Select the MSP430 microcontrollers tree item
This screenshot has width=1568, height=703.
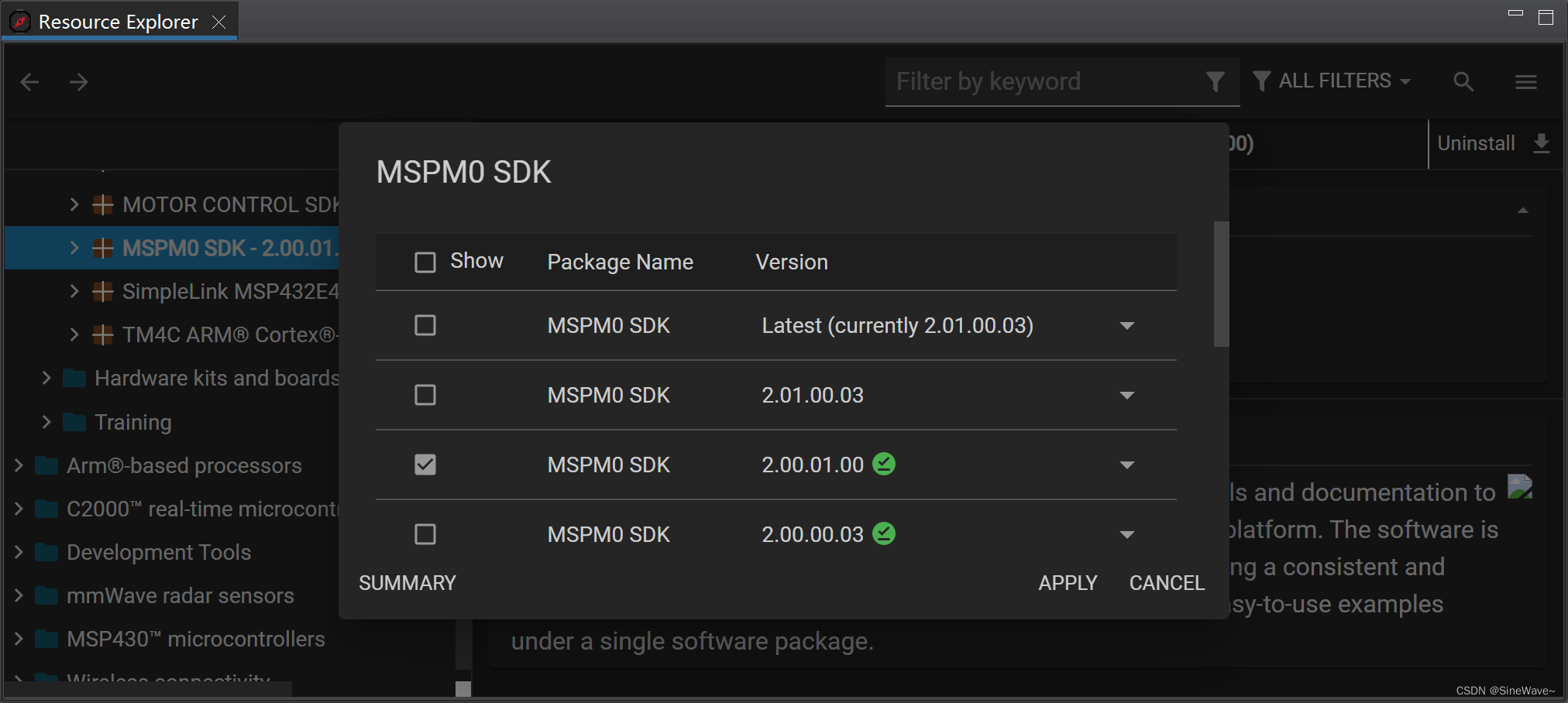(196, 639)
